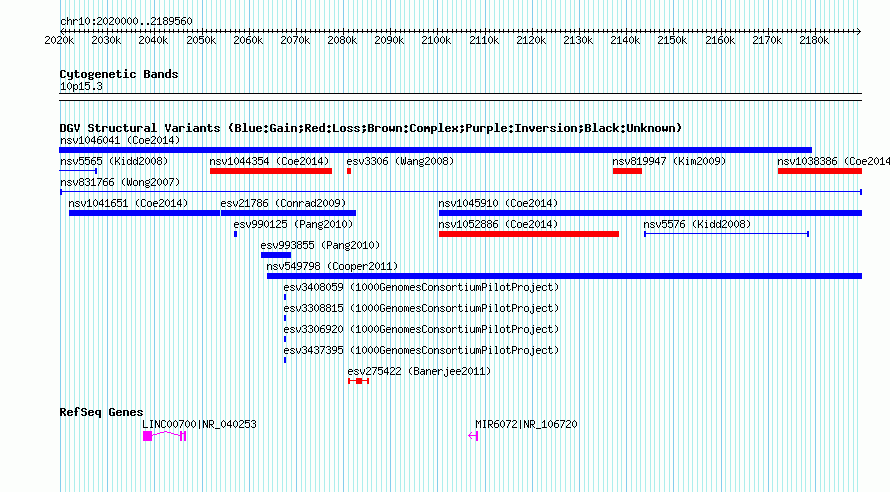
Task: Open esv990125 (Pang2010) label
Action: [293, 224]
